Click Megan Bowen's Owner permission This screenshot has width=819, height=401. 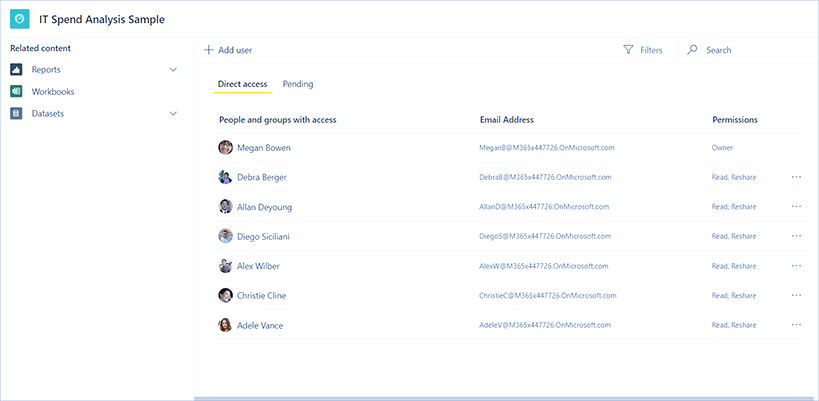(722, 148)
